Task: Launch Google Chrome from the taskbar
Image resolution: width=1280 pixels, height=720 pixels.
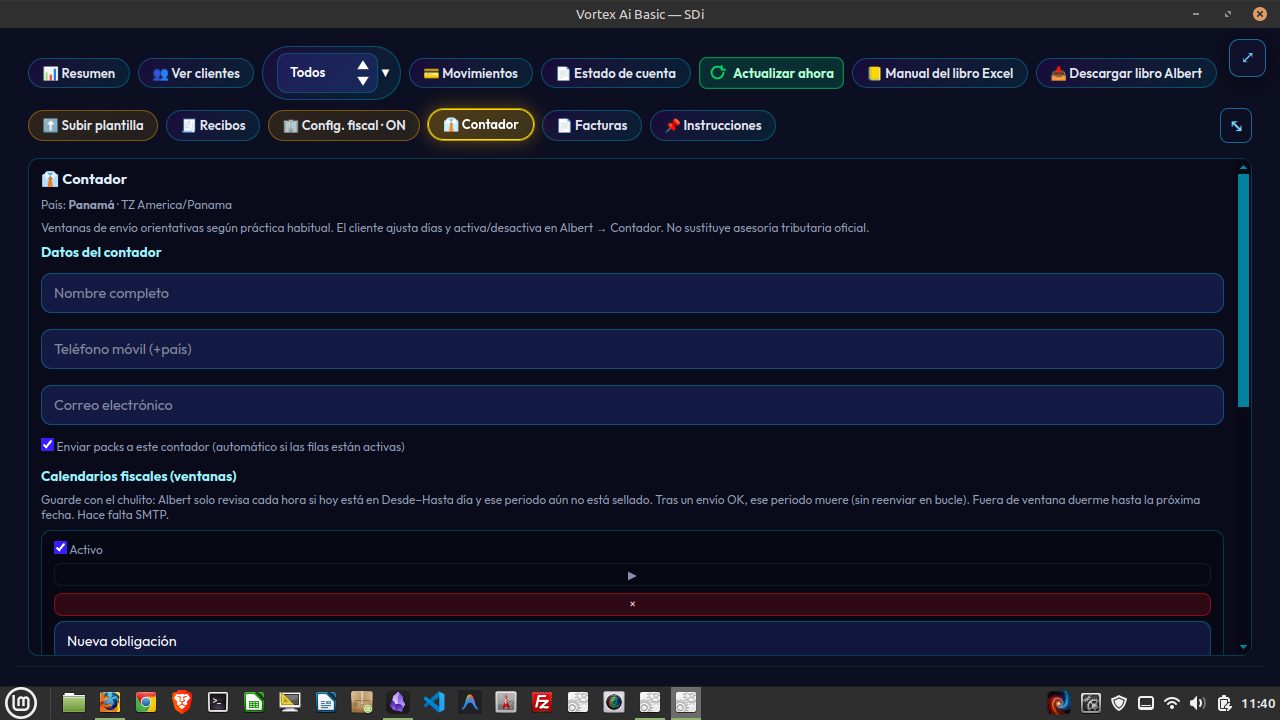Action: [146, 702]
